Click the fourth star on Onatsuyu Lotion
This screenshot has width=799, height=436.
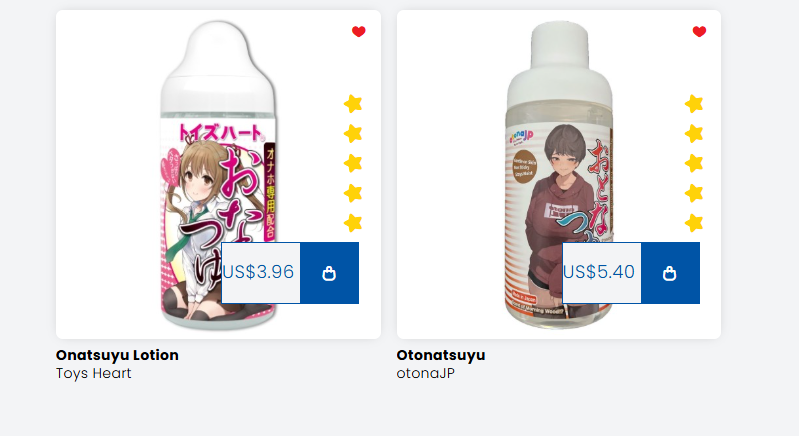click(x=353, y=193)
